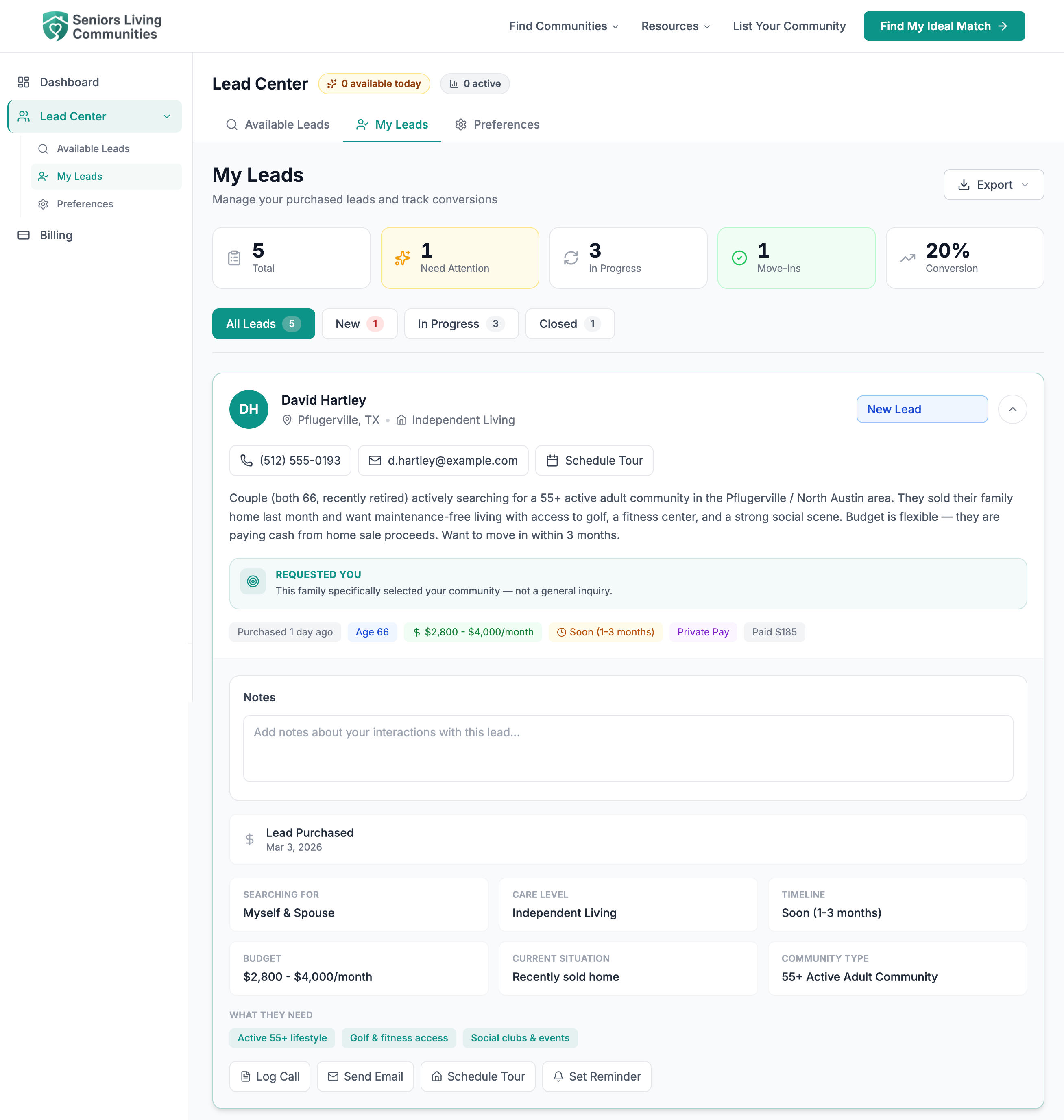Click the magnifier icon beside Available Leads
This screenshot has width=1064, height=1120.
44,148
